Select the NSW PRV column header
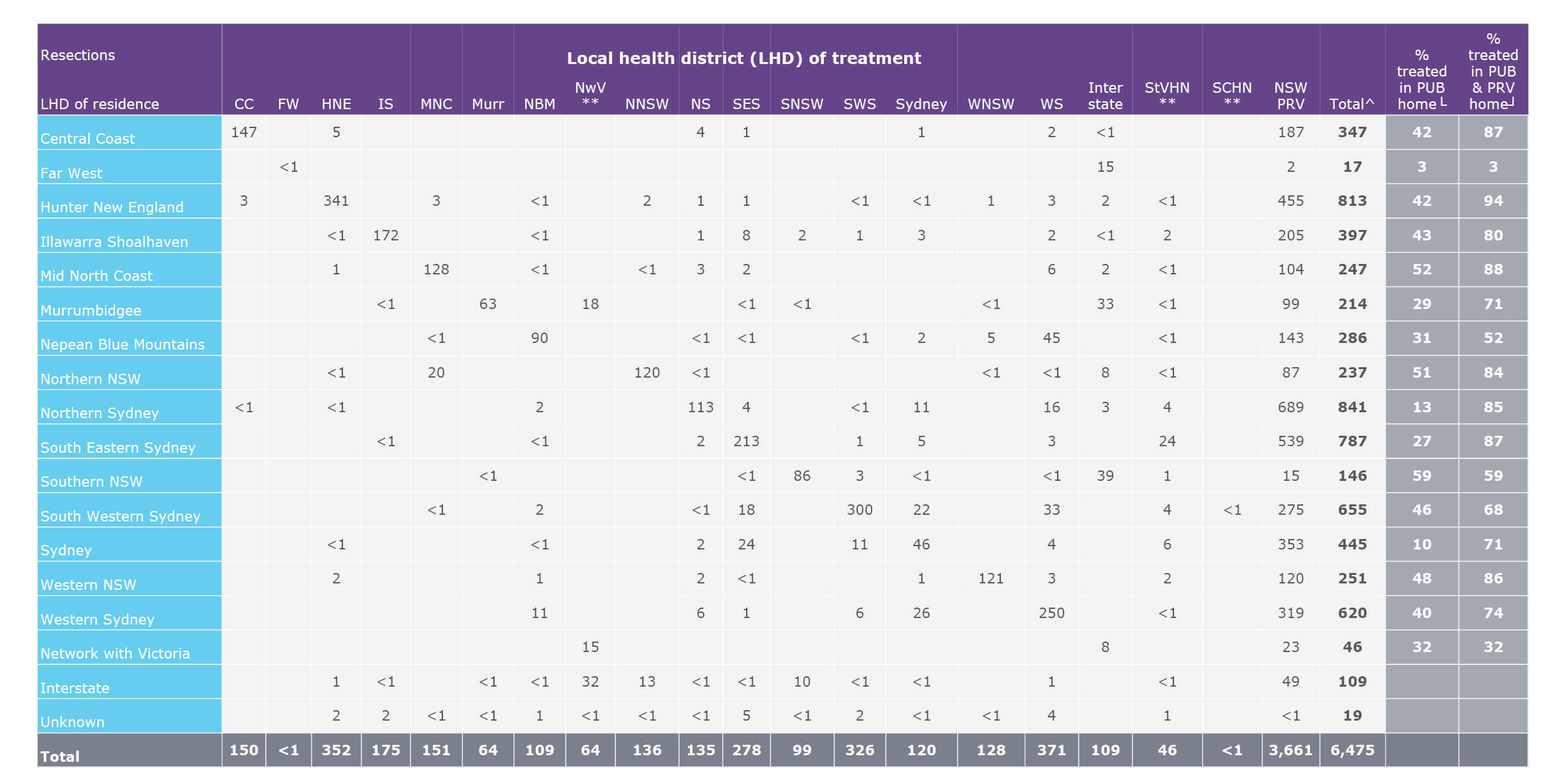Screen dimensions: 1568x784 click(x=1290, y=95)
